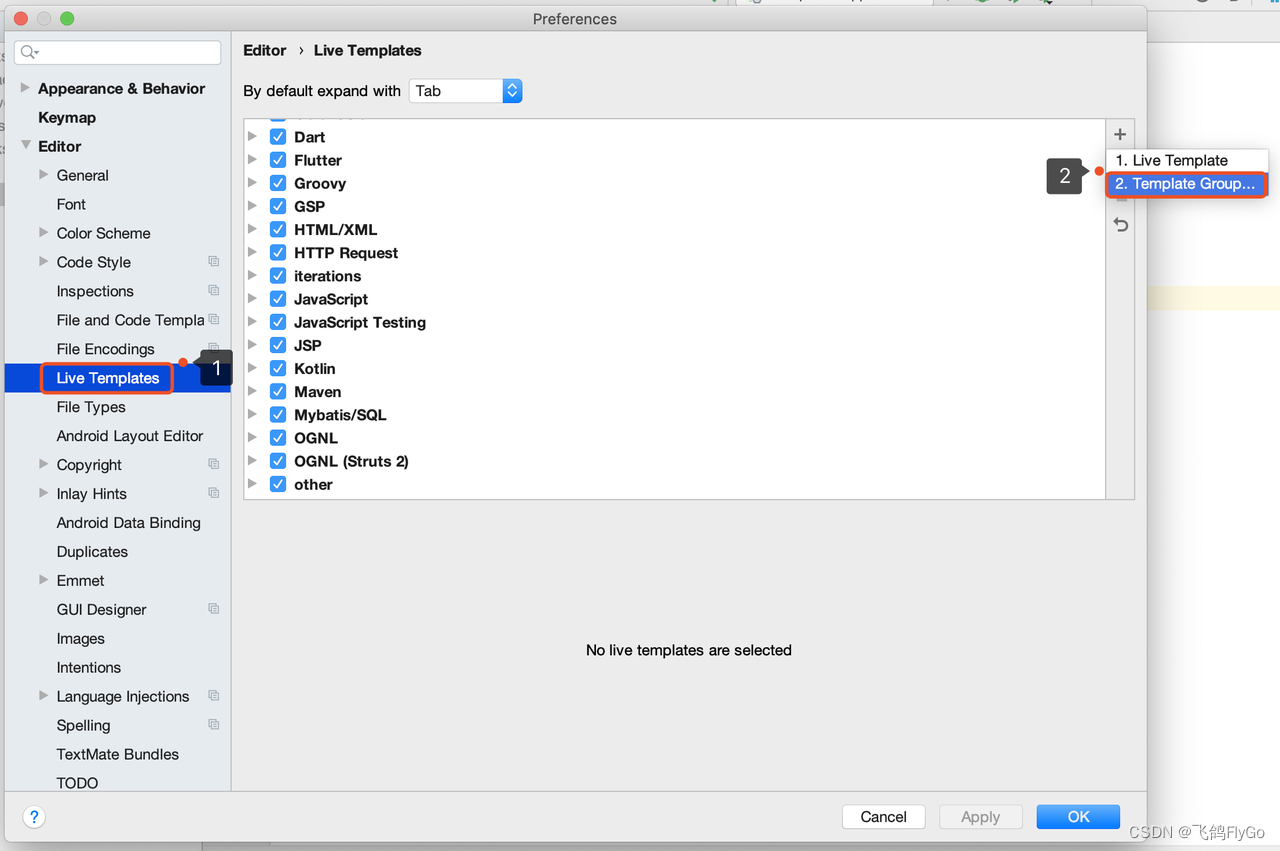Uncheck the Maven template group
This screenshot has height=851, width=1280.
pyautogui.click(x=278, y=392)
